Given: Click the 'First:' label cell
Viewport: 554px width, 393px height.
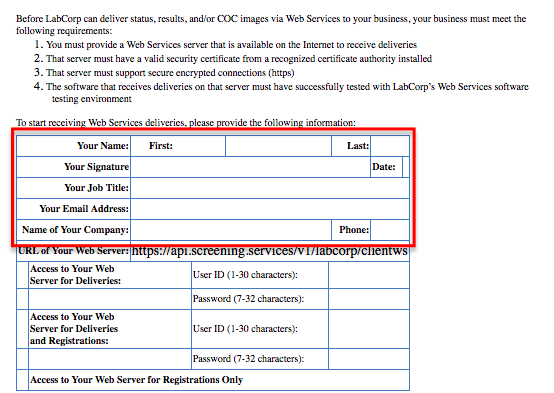Looking at the screenshot, I should 178,146.
